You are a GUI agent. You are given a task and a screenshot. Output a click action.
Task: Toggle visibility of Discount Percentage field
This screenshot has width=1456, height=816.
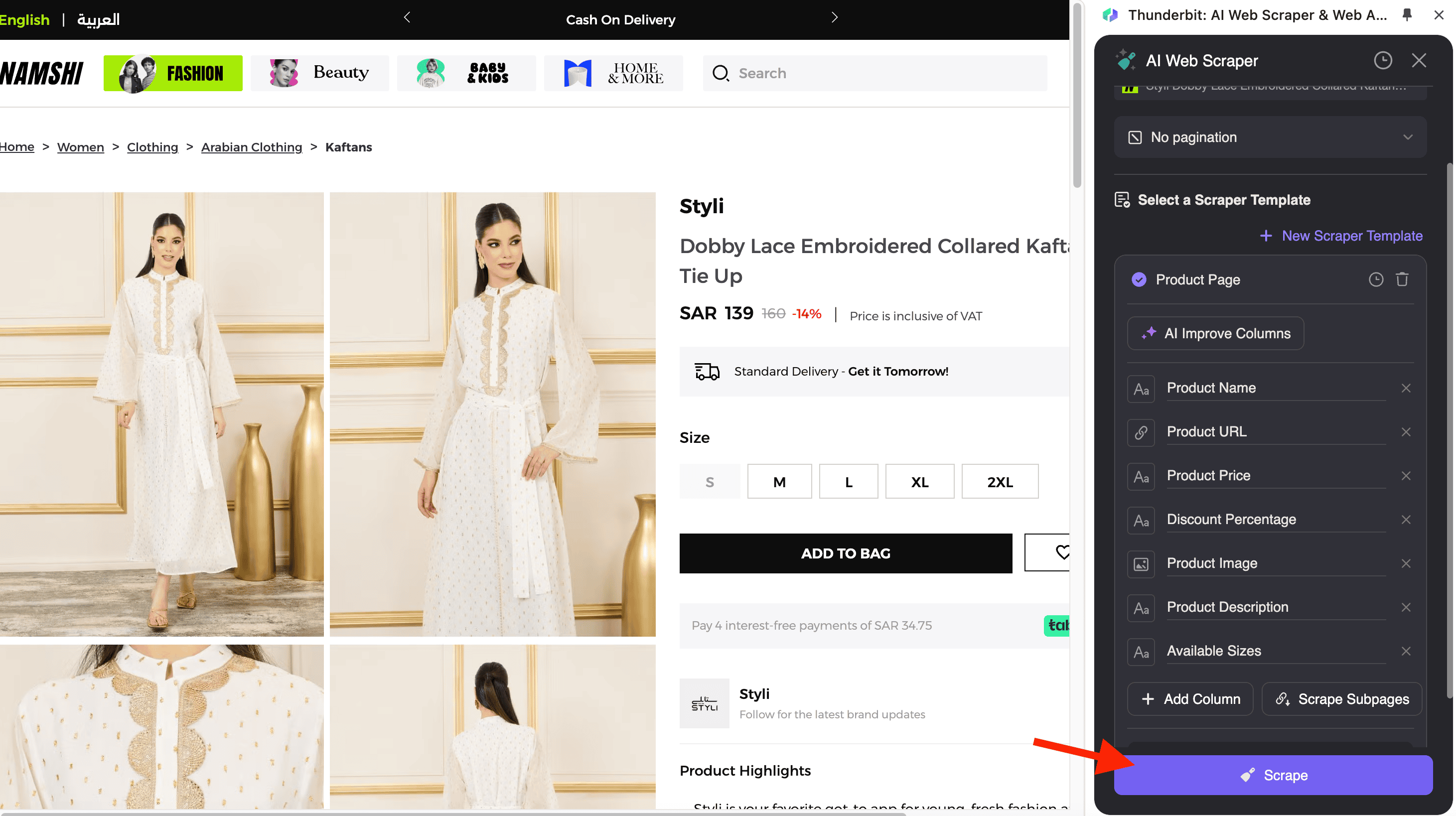click(x=1407, y=519)
